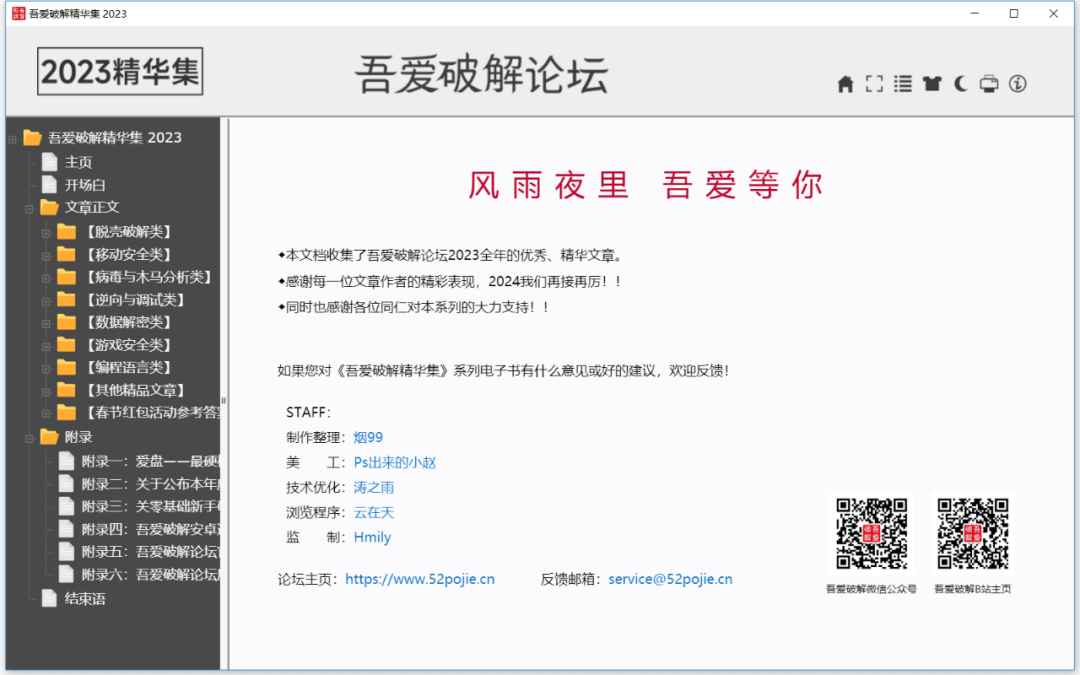Expand the 【编程语言类】 folder
Viewport: 1080px width, 675px height.
pyautogui.click(x=46, y=369)
